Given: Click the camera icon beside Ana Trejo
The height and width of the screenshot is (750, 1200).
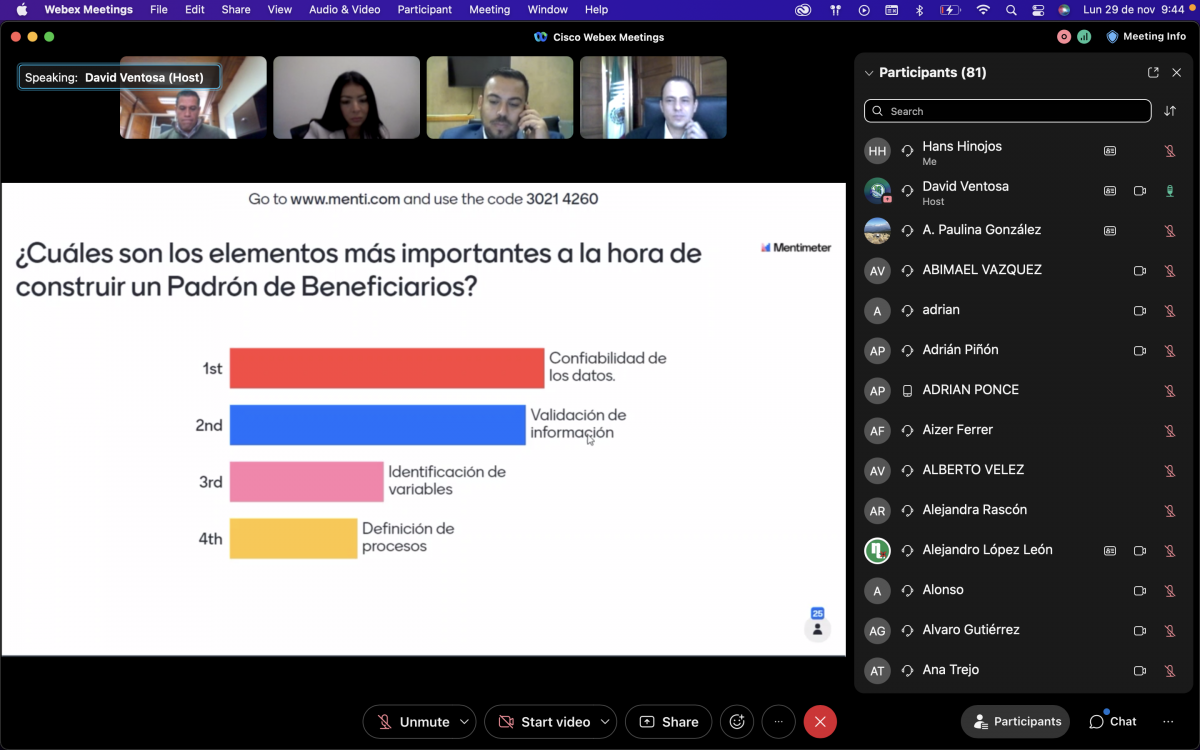Looking at the screenshot, I should (x=1139, y=671).
